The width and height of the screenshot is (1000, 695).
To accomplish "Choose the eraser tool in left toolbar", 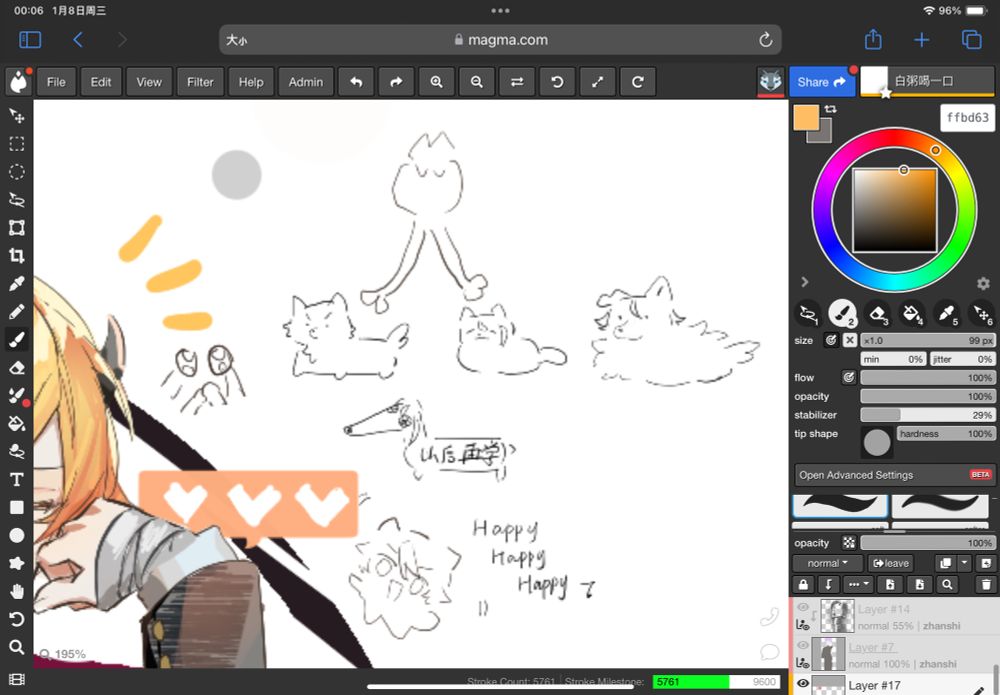I will (16, 368).
